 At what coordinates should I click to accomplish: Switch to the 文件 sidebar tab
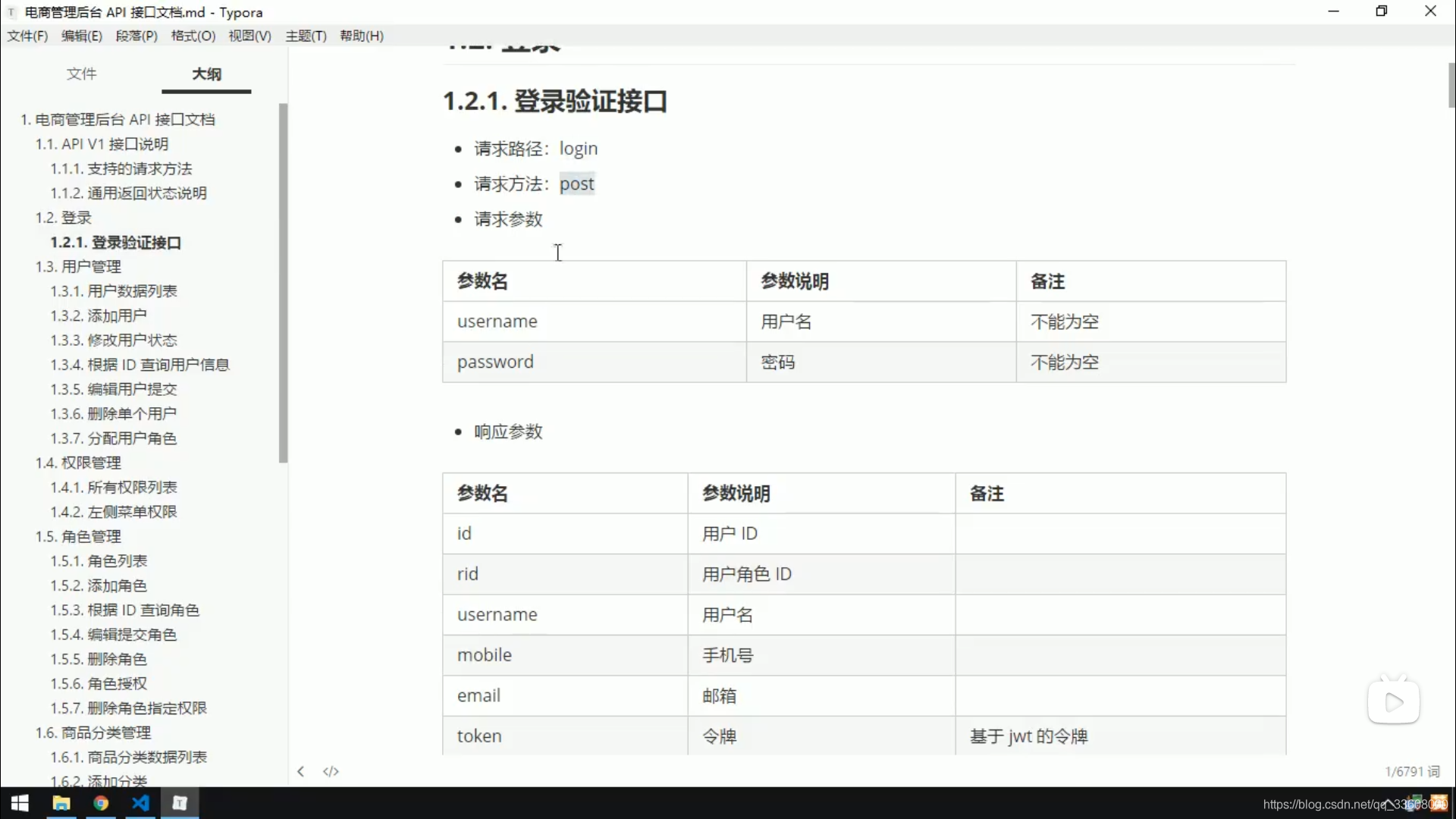point(81,74)
